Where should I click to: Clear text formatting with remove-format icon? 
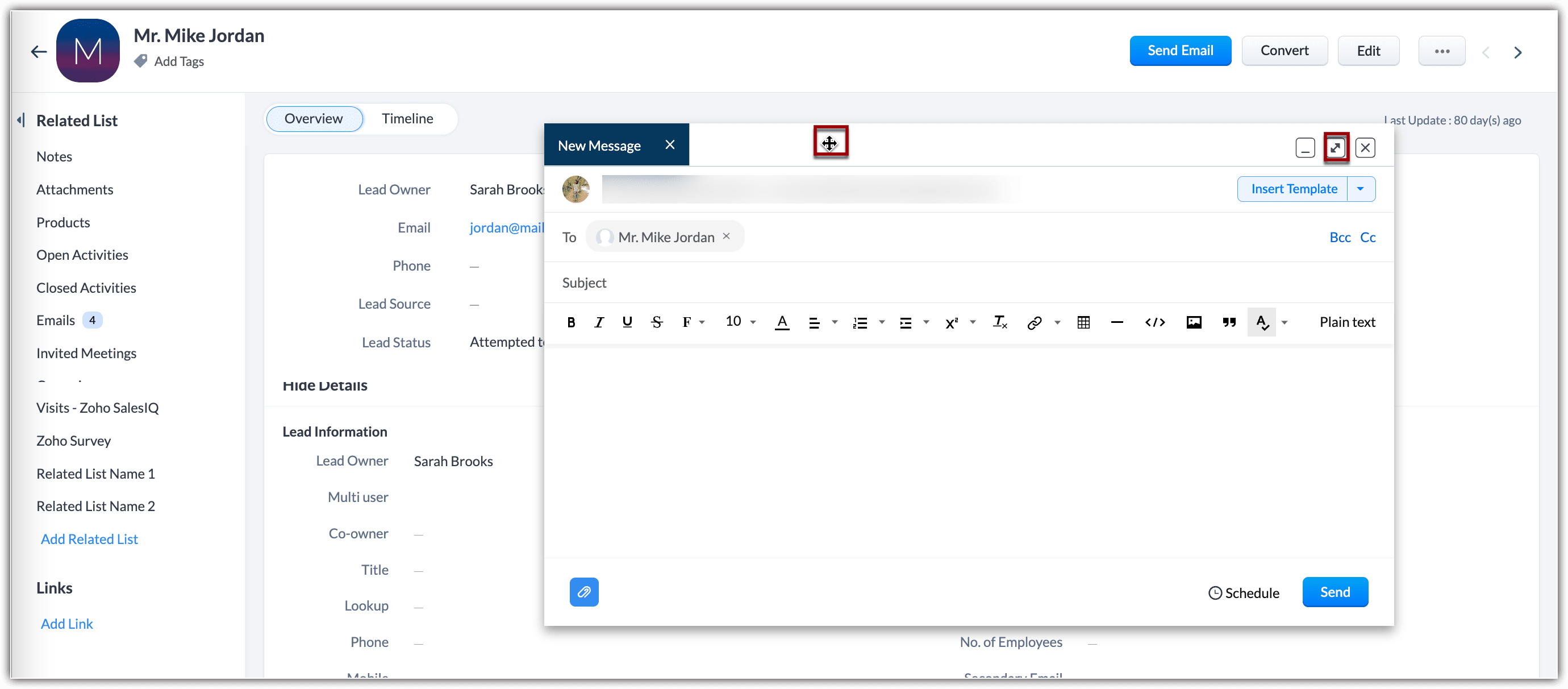pos(999,322)
